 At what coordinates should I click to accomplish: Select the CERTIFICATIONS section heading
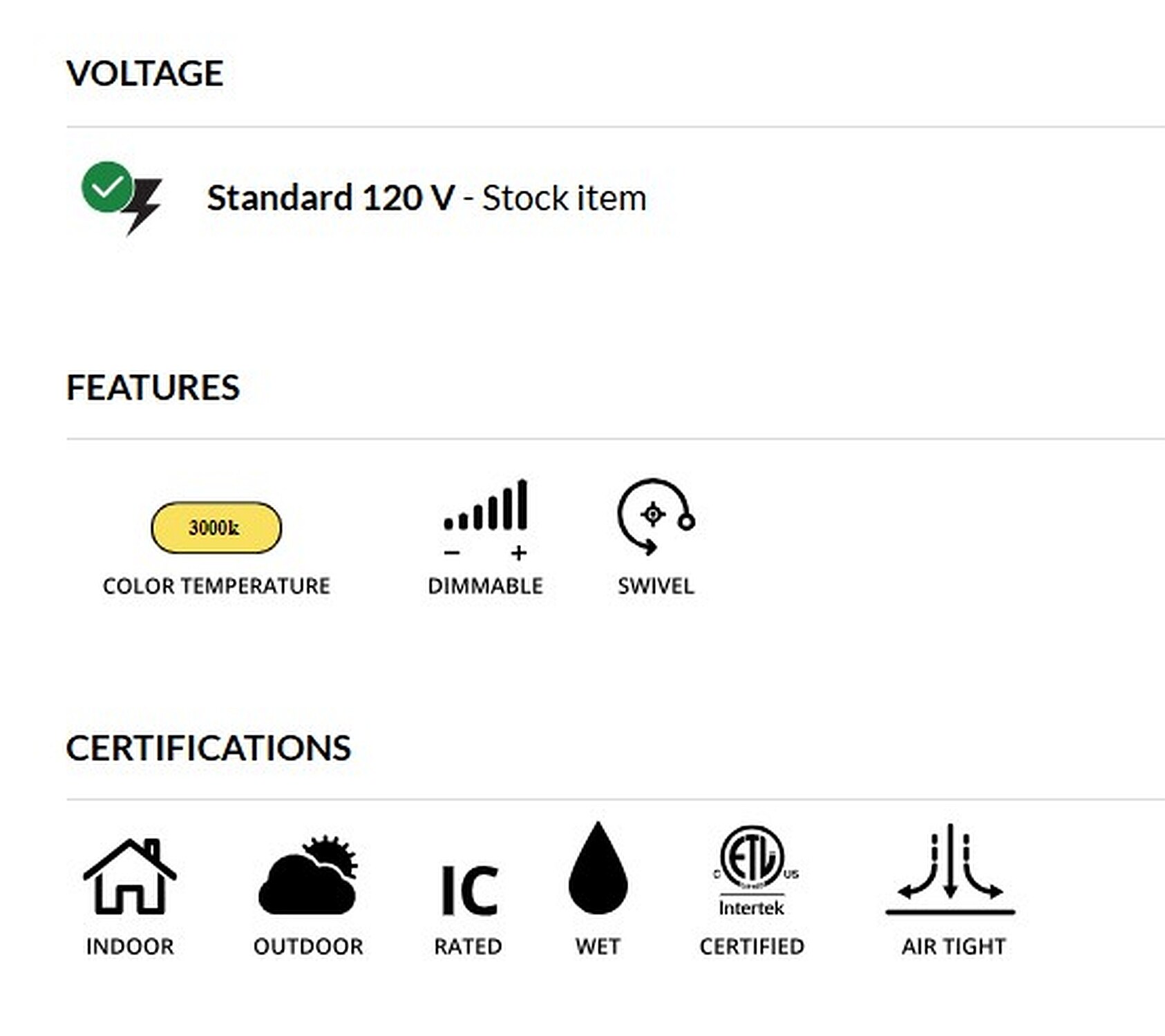[x=209, y=748]
